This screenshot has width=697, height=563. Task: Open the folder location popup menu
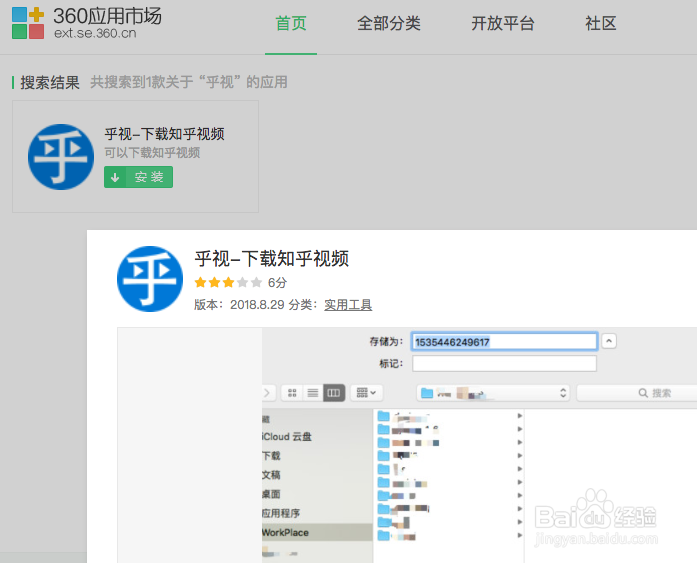(x=494, y=393)
